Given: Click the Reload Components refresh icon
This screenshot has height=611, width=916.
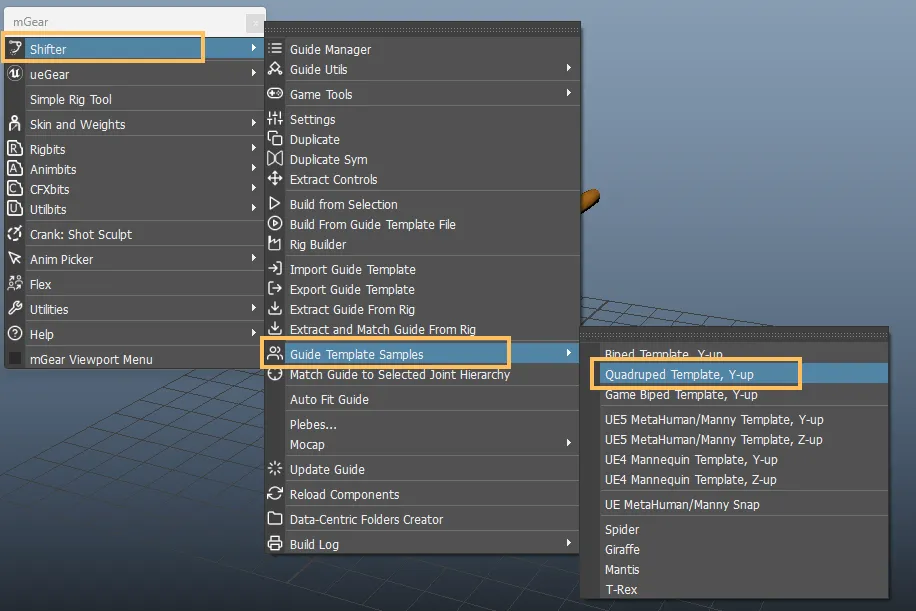Looking at the screenshot, I should click(275, 494).
